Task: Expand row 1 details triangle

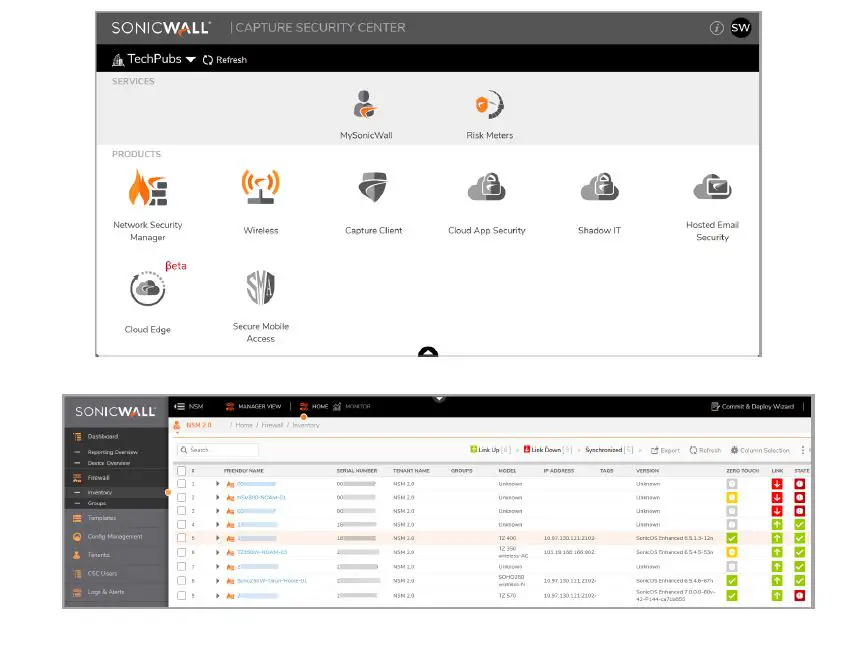Action: click(217, 484)
